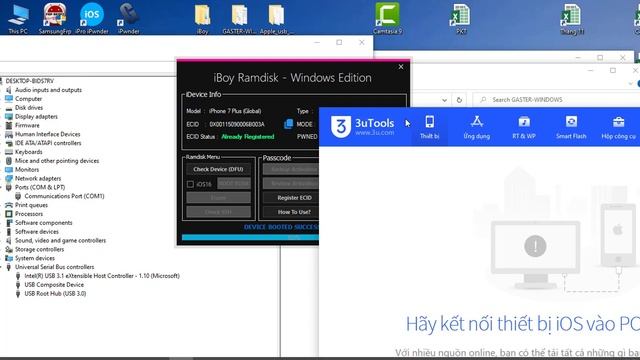Select Intel(R) USB 3.1 eXtensible Host Controller
640x360 pixels.
click(102, 276)
